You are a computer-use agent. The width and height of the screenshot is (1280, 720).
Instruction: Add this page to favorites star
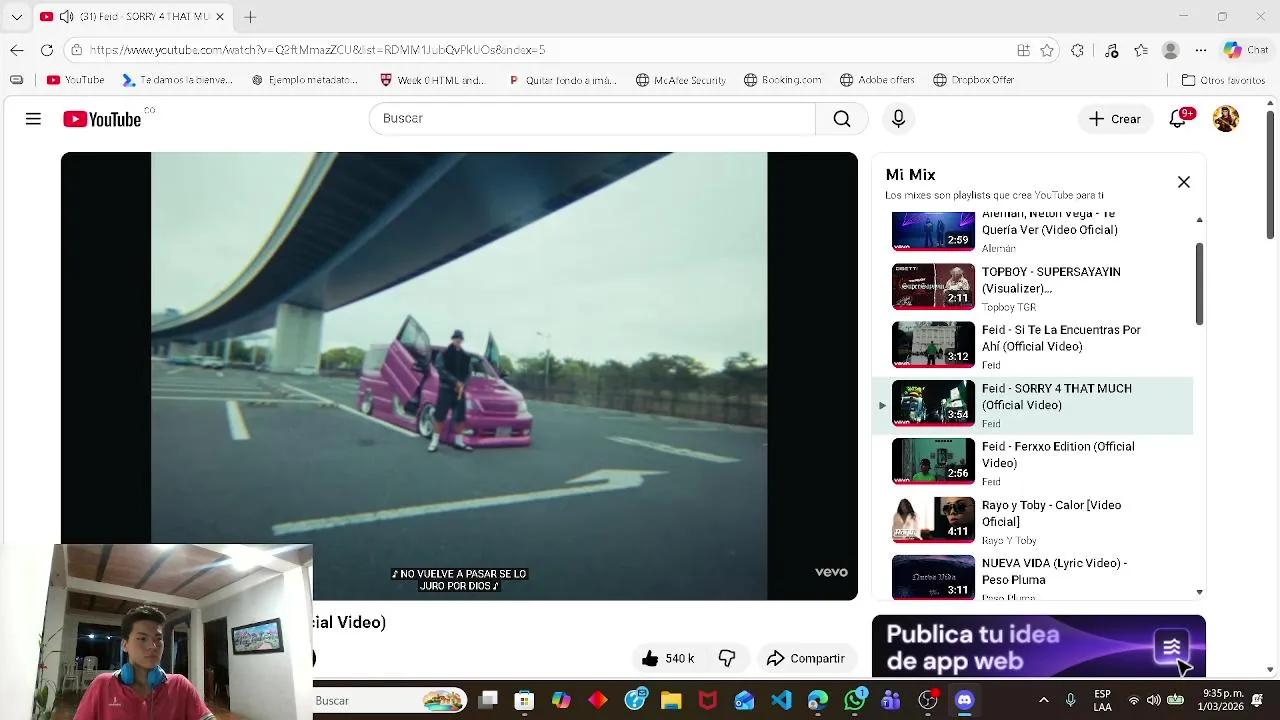(1047, 50)
